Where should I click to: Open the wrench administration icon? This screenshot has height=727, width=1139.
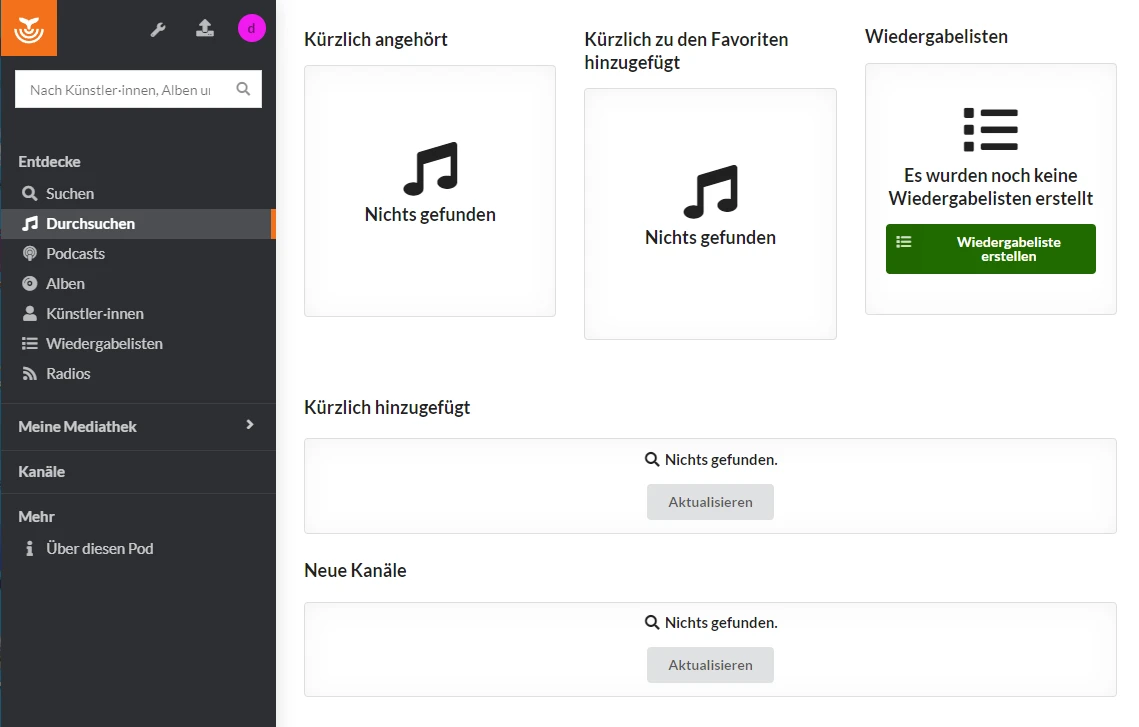[x=158, y=29]
